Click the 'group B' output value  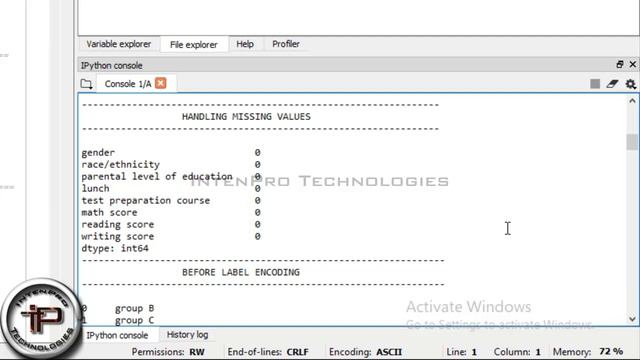coord(134,309)
